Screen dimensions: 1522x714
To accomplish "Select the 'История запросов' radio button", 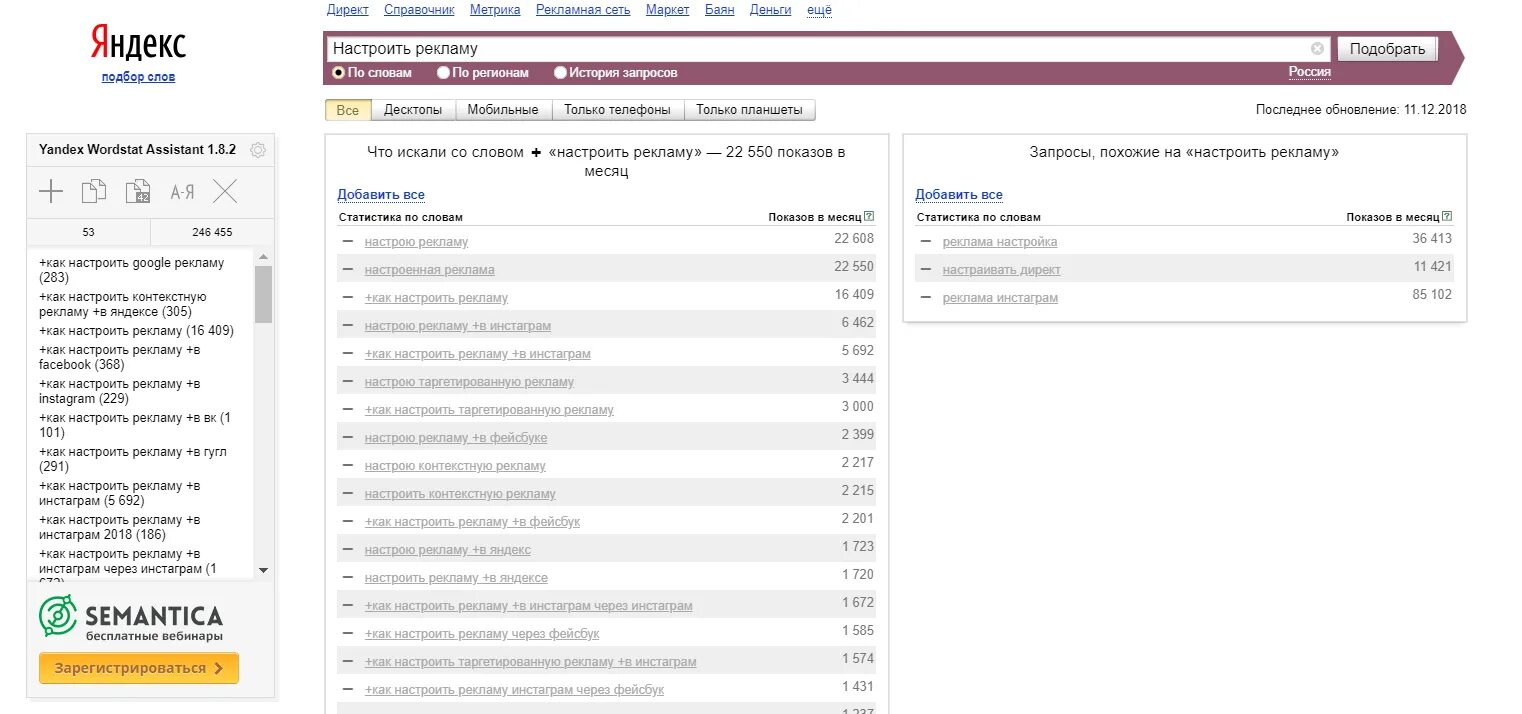I will point(560,72).
